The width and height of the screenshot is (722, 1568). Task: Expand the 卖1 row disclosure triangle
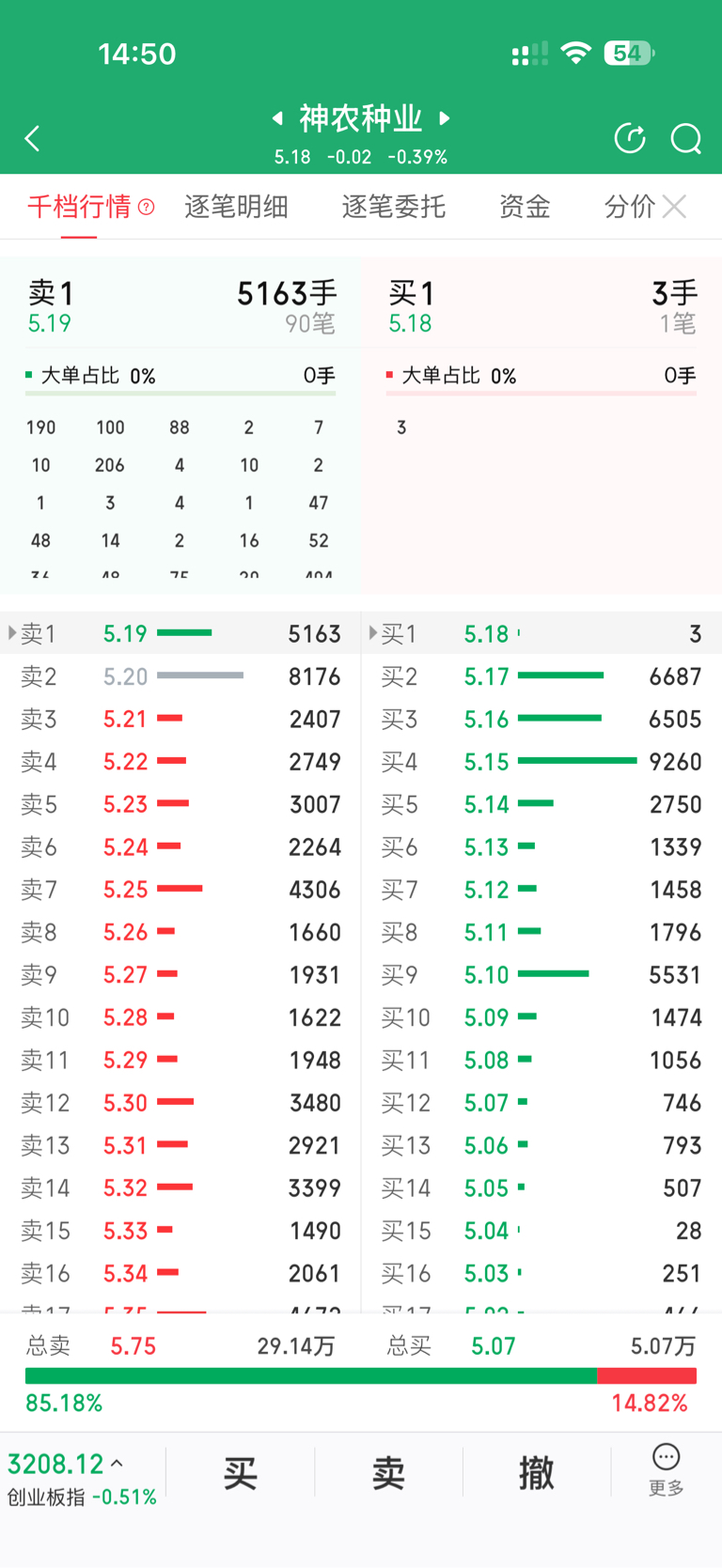click(12, 633)
